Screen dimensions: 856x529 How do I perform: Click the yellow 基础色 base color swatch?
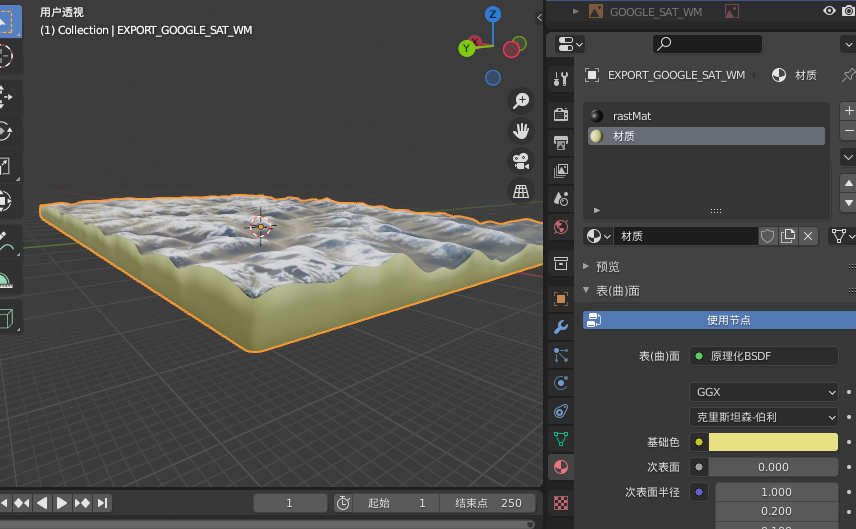coord(773,442)
